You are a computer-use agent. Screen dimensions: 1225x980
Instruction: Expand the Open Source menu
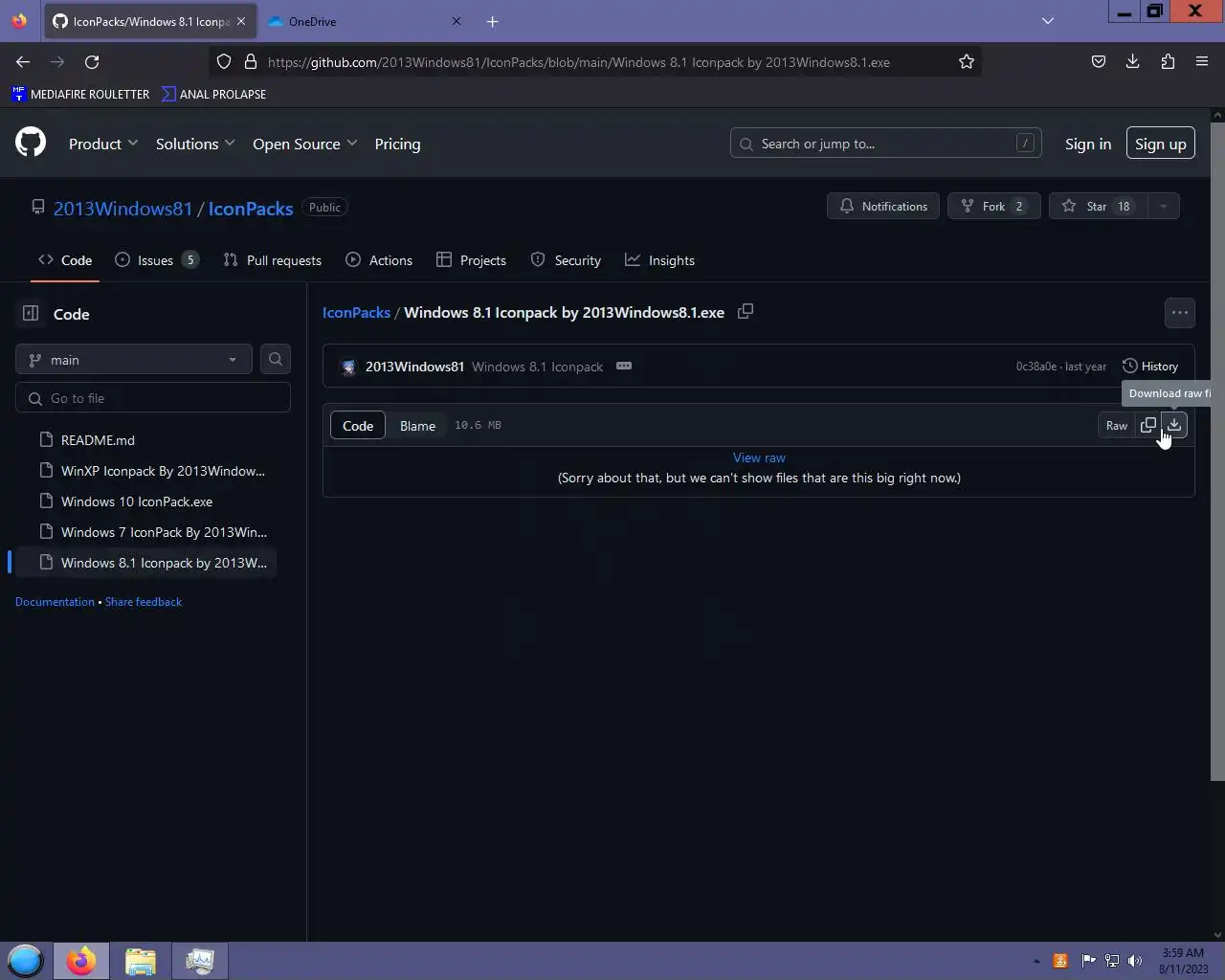[305, 144]
